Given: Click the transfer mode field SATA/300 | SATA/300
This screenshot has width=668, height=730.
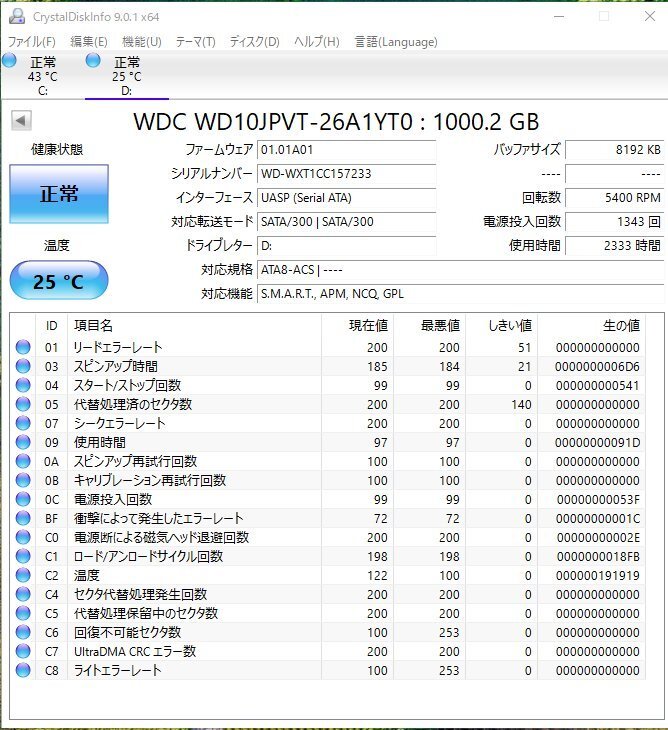Looking at the screenshot, I should click(x=346, y=222).
